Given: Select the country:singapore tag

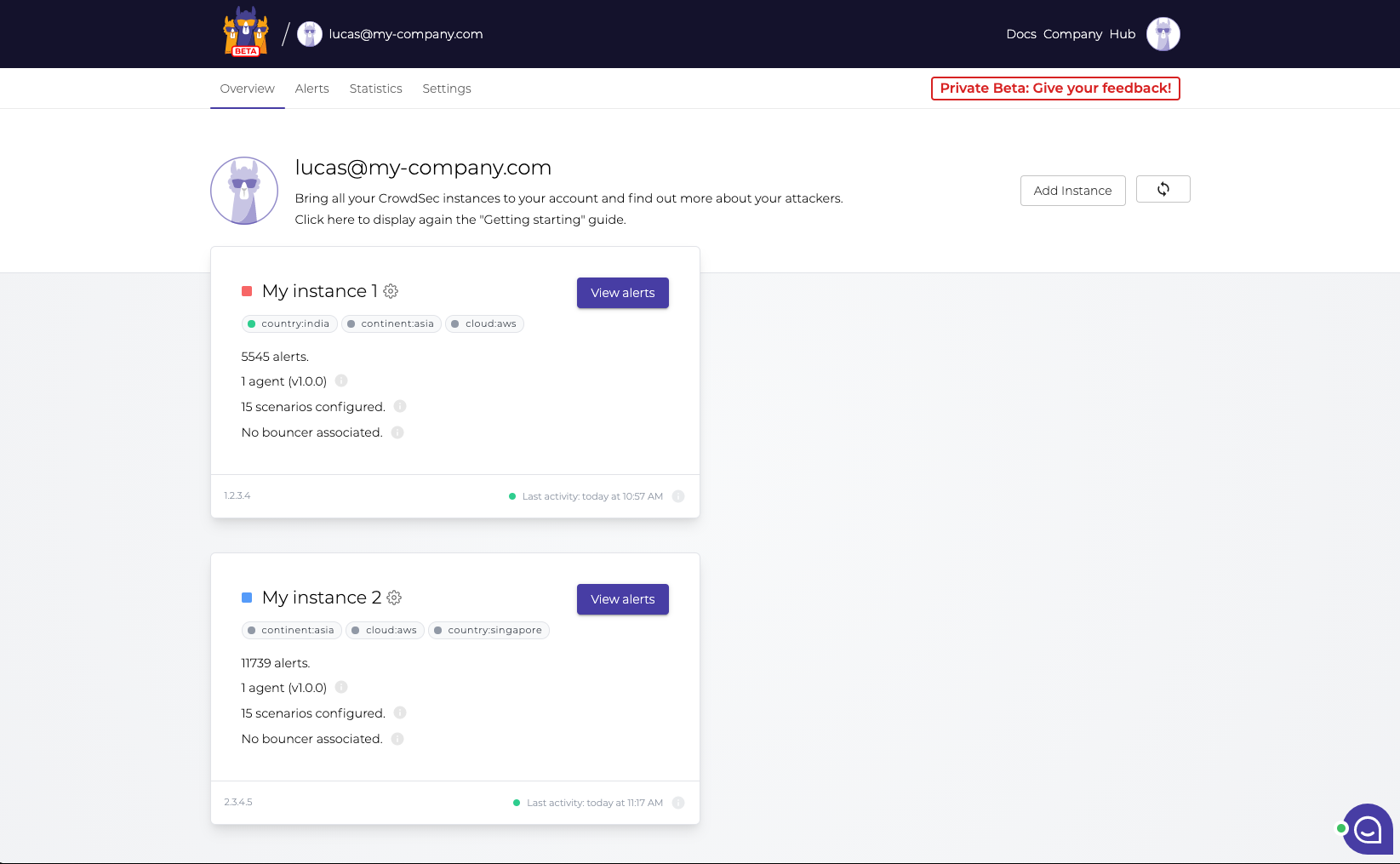Looking at the screenshot, I should [x=489, y=630].
